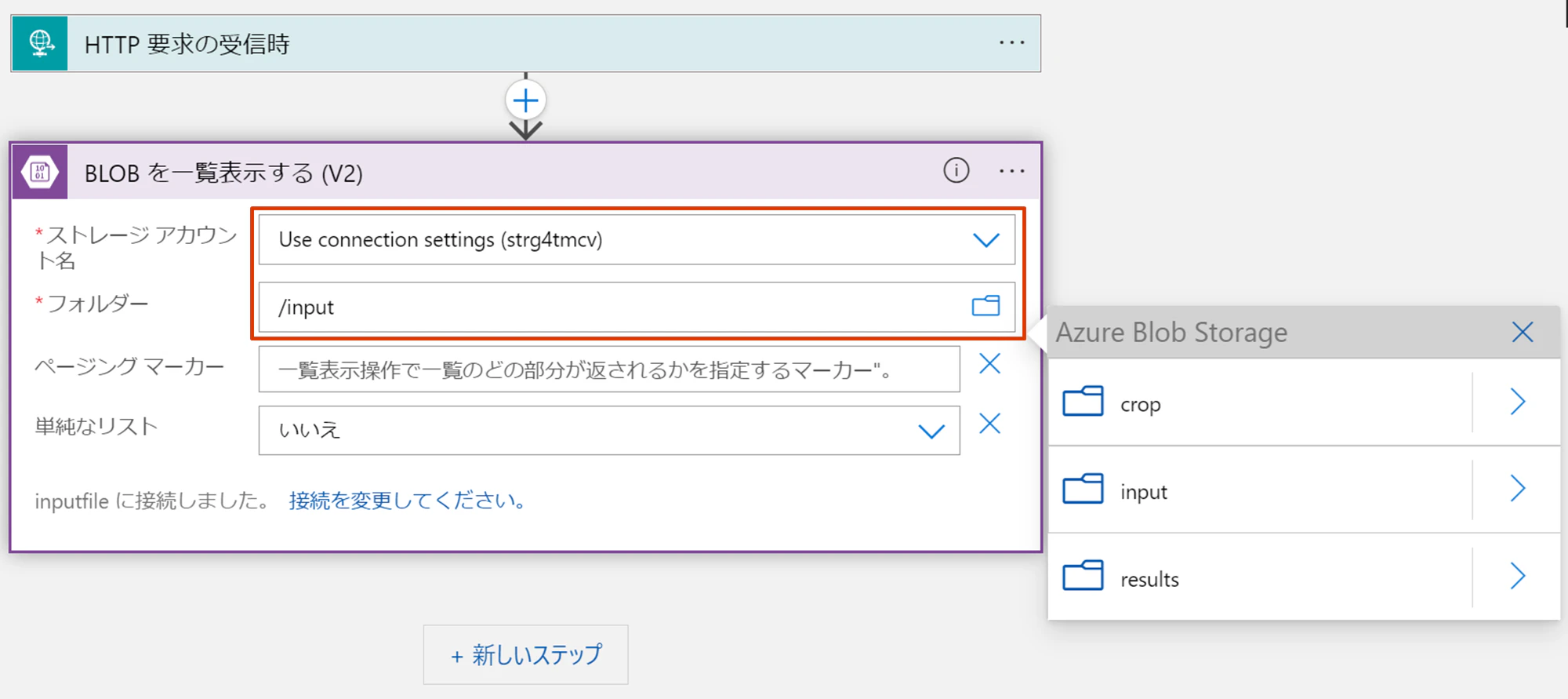Click the BLOB list action purple icon

(x=40, y=172)
